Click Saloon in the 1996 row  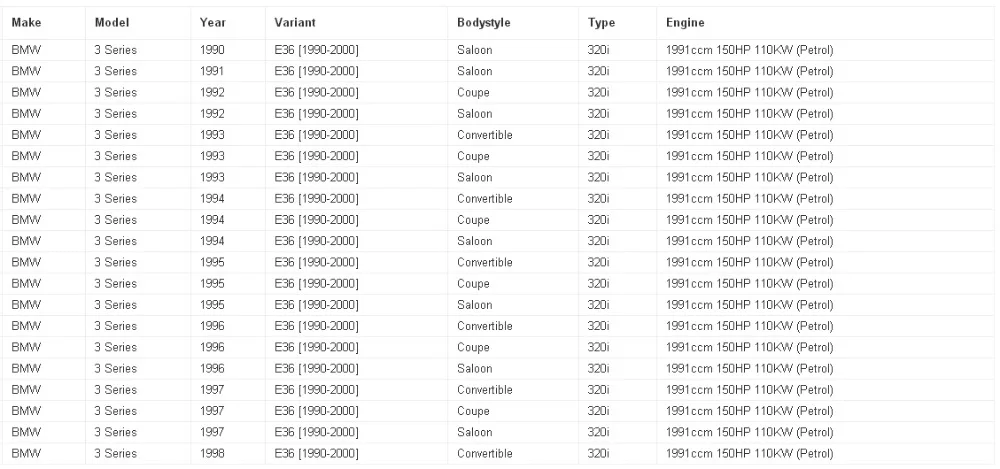tap(474, 369)
